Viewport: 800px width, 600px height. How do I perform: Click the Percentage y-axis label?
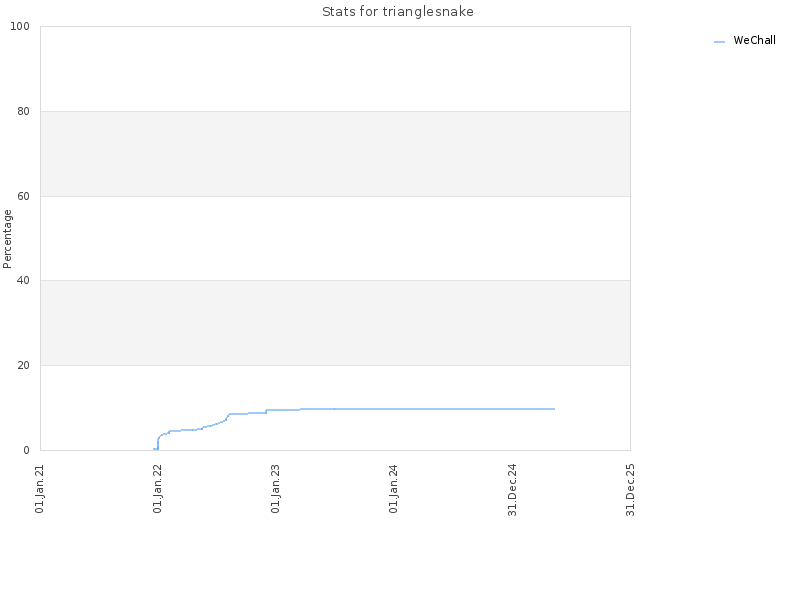tap(7, 239)
